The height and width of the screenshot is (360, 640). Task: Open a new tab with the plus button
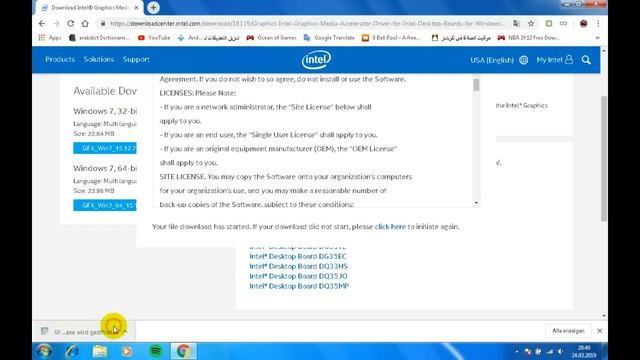pyautogui.click(x=153, y=7)
